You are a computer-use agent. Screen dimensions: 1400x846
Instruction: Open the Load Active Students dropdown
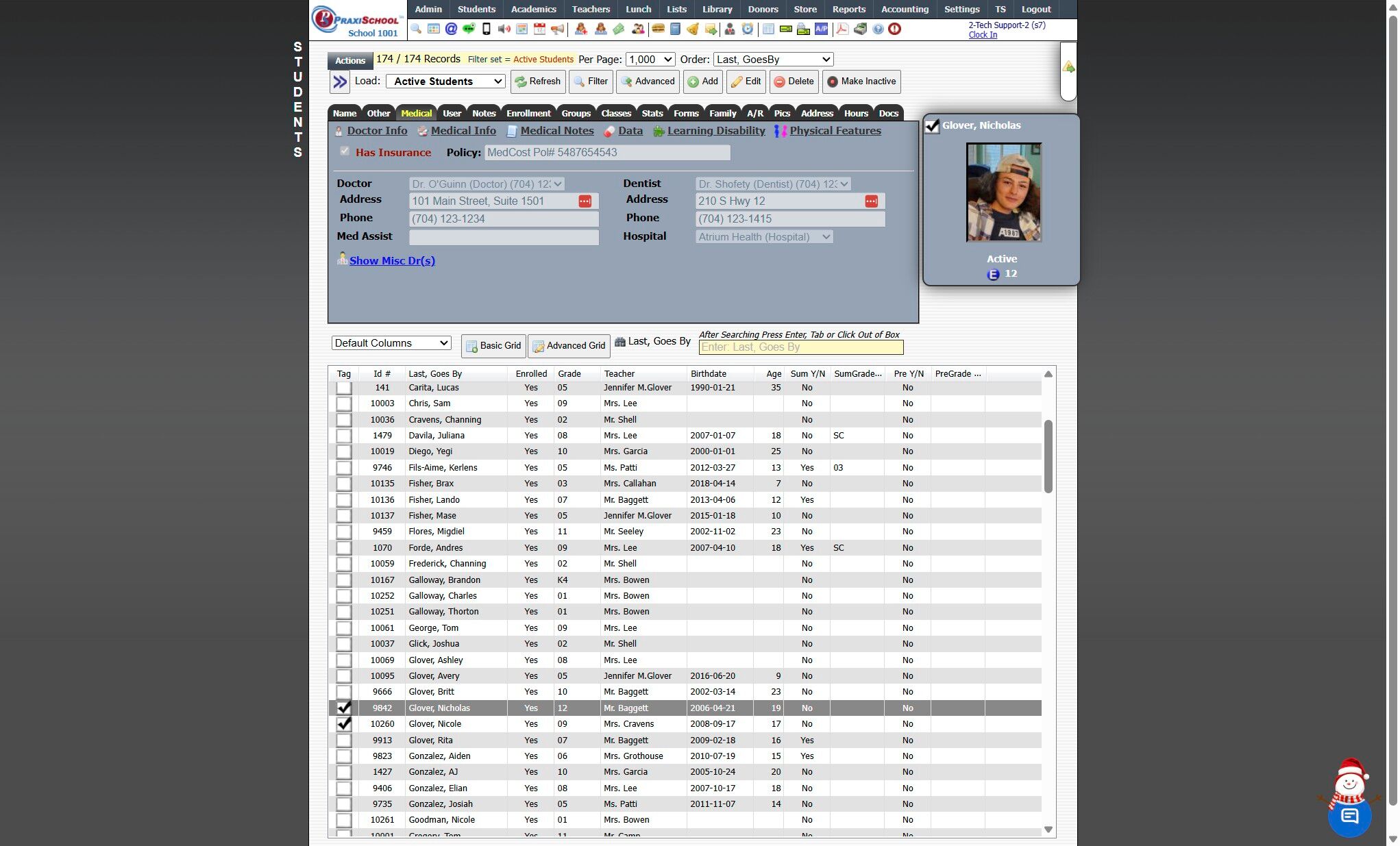445,82
